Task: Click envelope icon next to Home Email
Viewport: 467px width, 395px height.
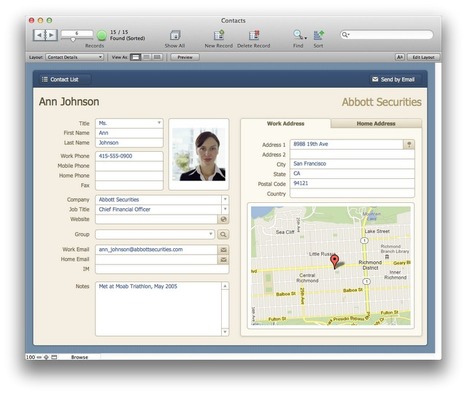Action: (223, 259)
